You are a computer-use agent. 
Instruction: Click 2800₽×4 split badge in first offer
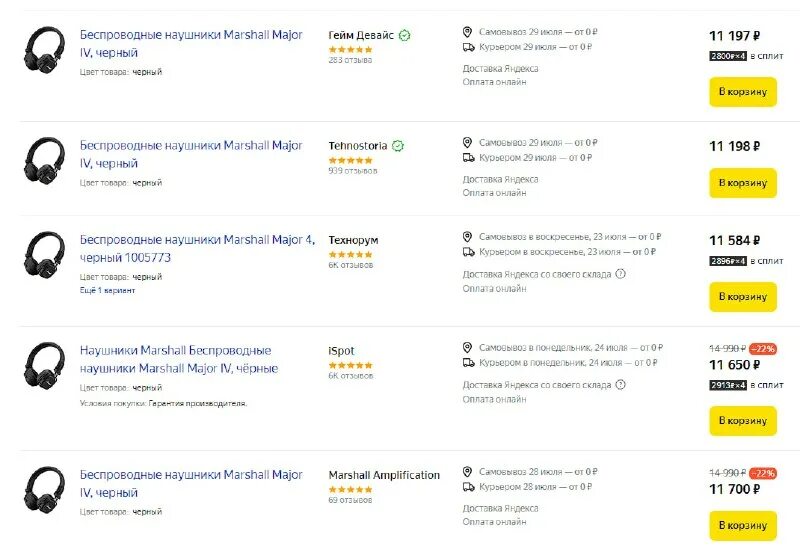pyautogui.click(x=728, y=56)
